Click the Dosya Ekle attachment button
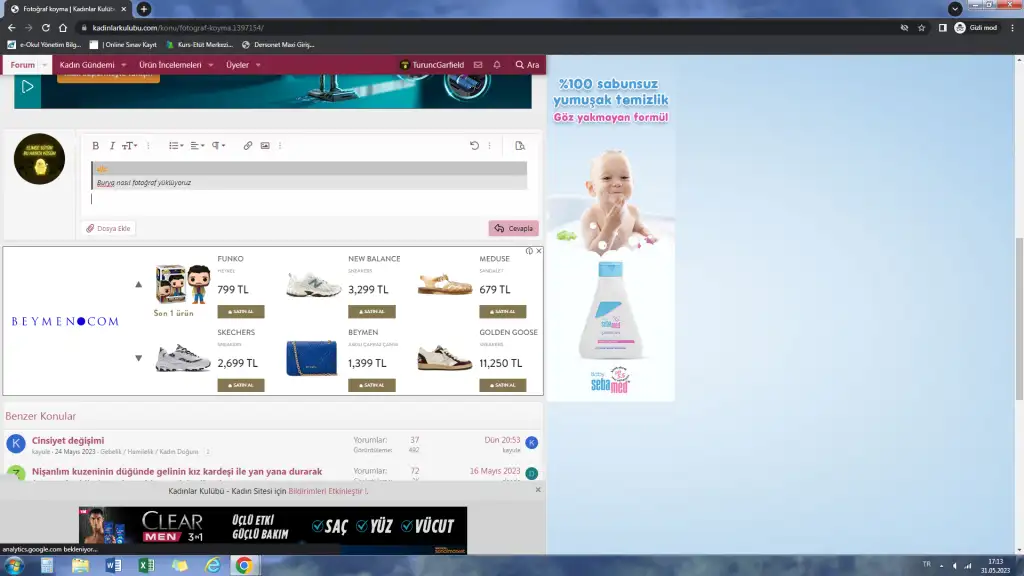1024x576 pixels. click(108, 229)
